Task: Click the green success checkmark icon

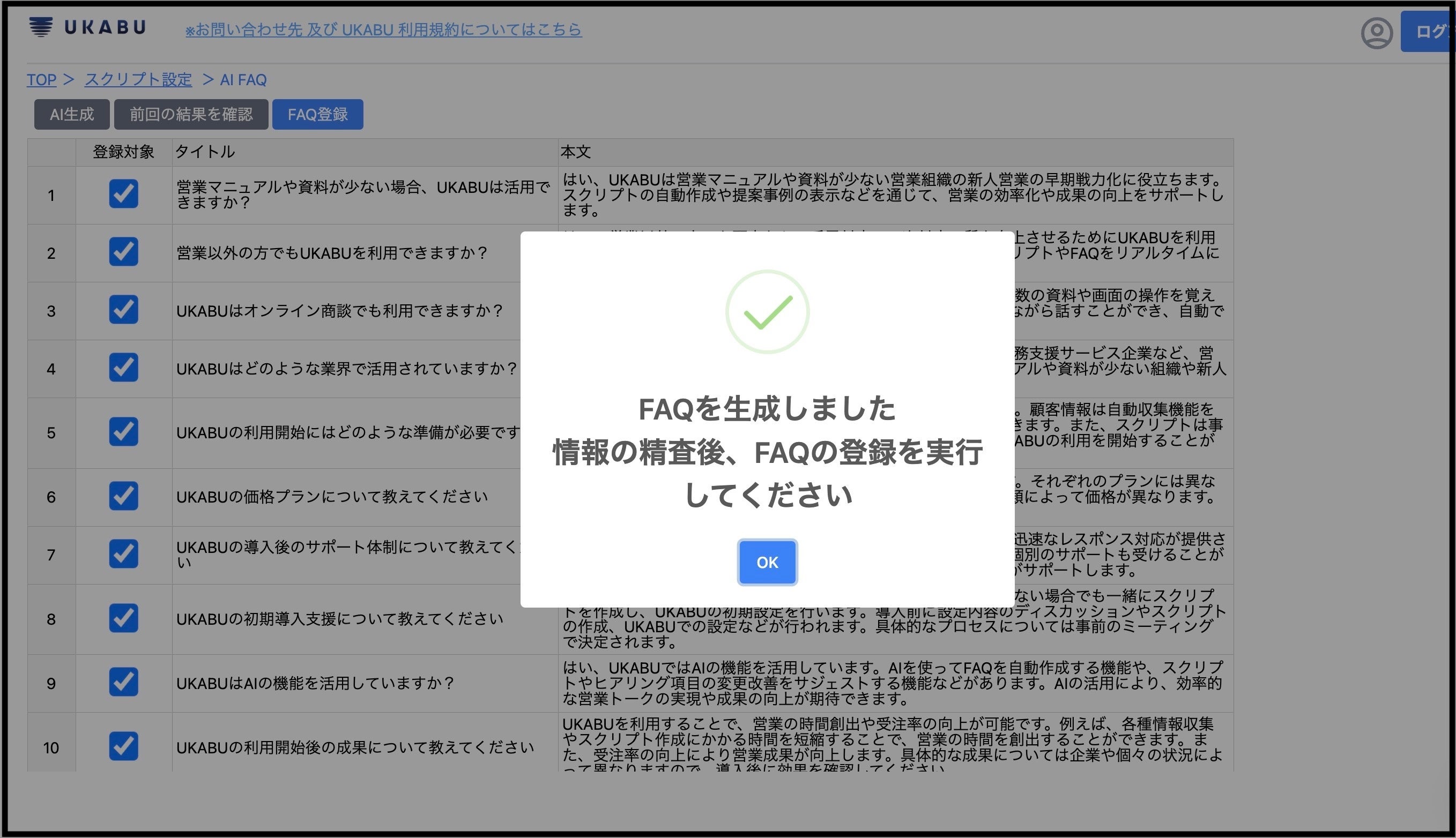Action: (767, 312)
